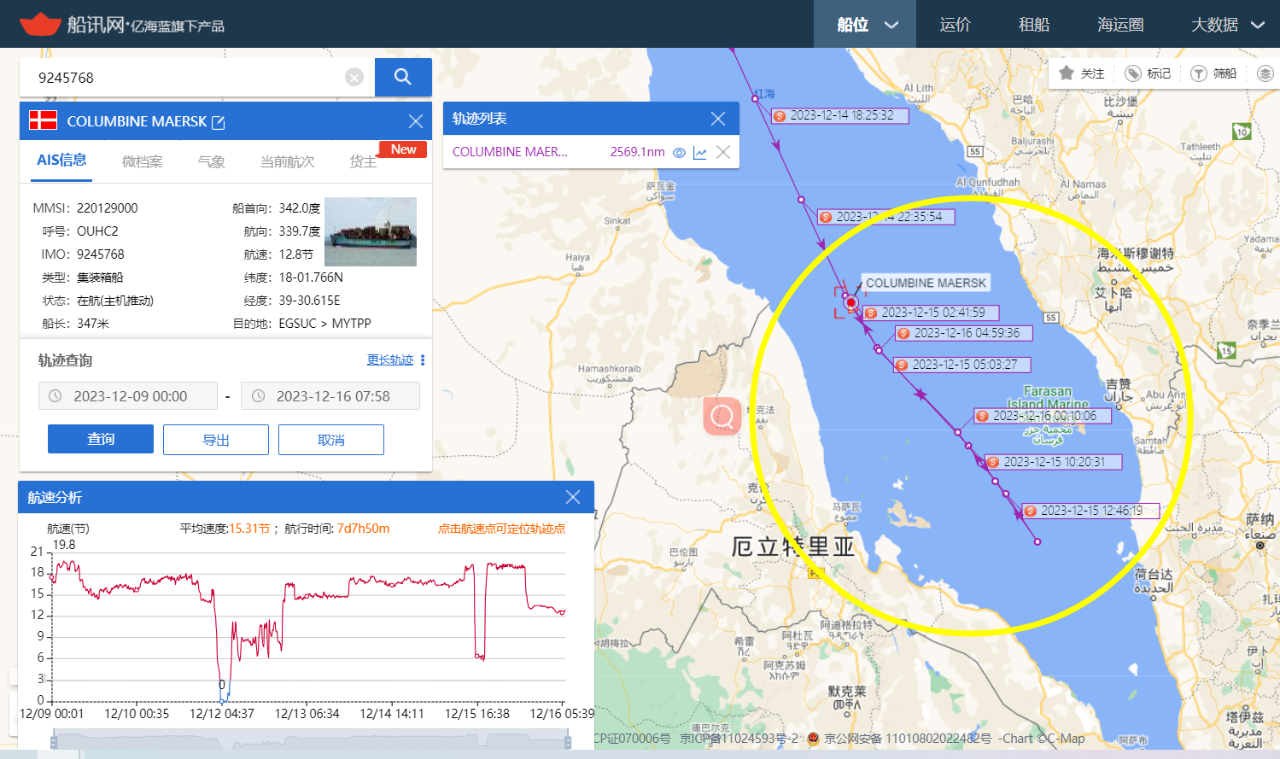Open the ship photo thumbnail
The image size is (1280, 759).
pyautogui.click(x=370, y=232)
